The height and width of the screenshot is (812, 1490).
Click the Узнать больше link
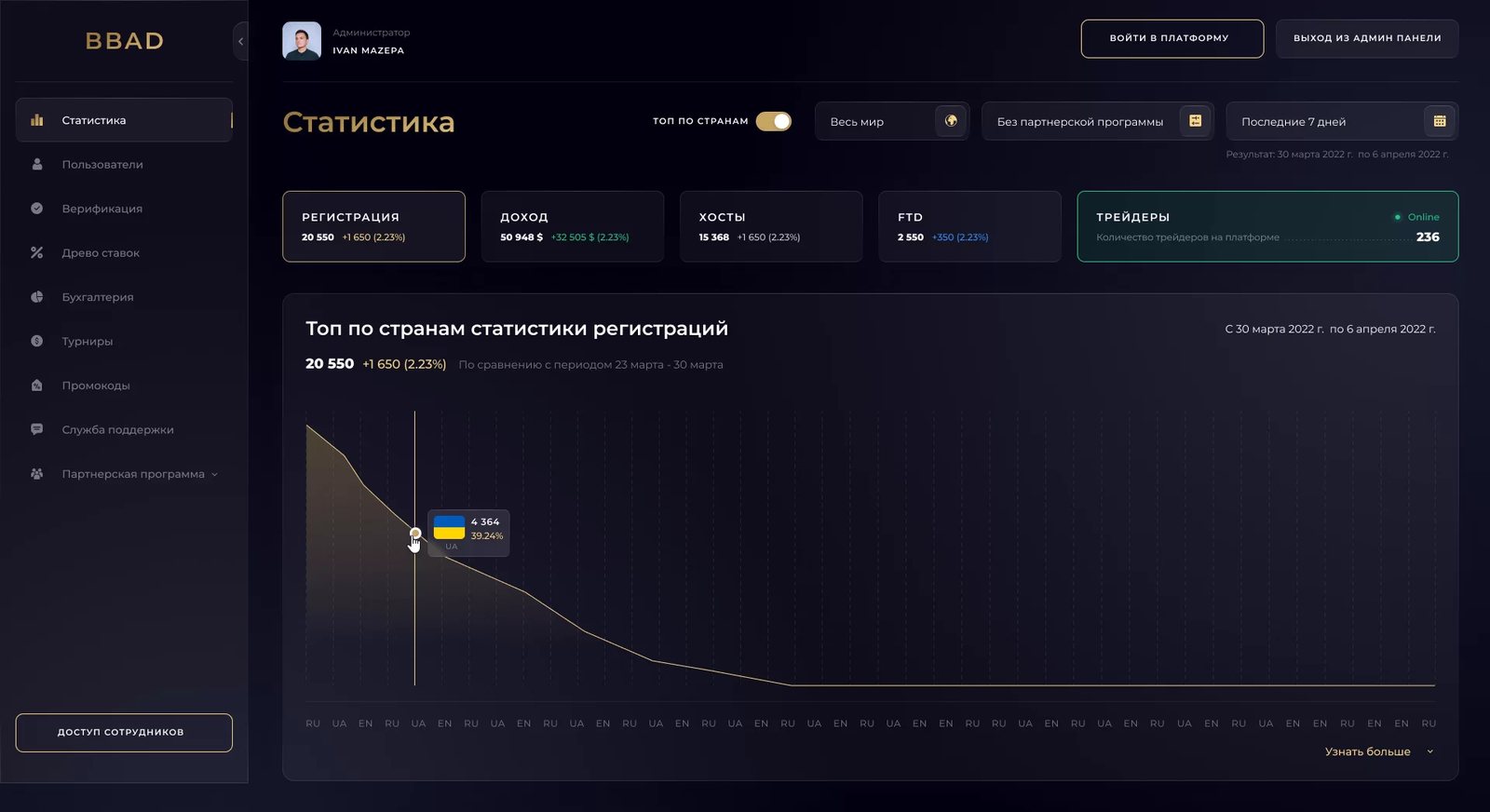(1367, 751)
